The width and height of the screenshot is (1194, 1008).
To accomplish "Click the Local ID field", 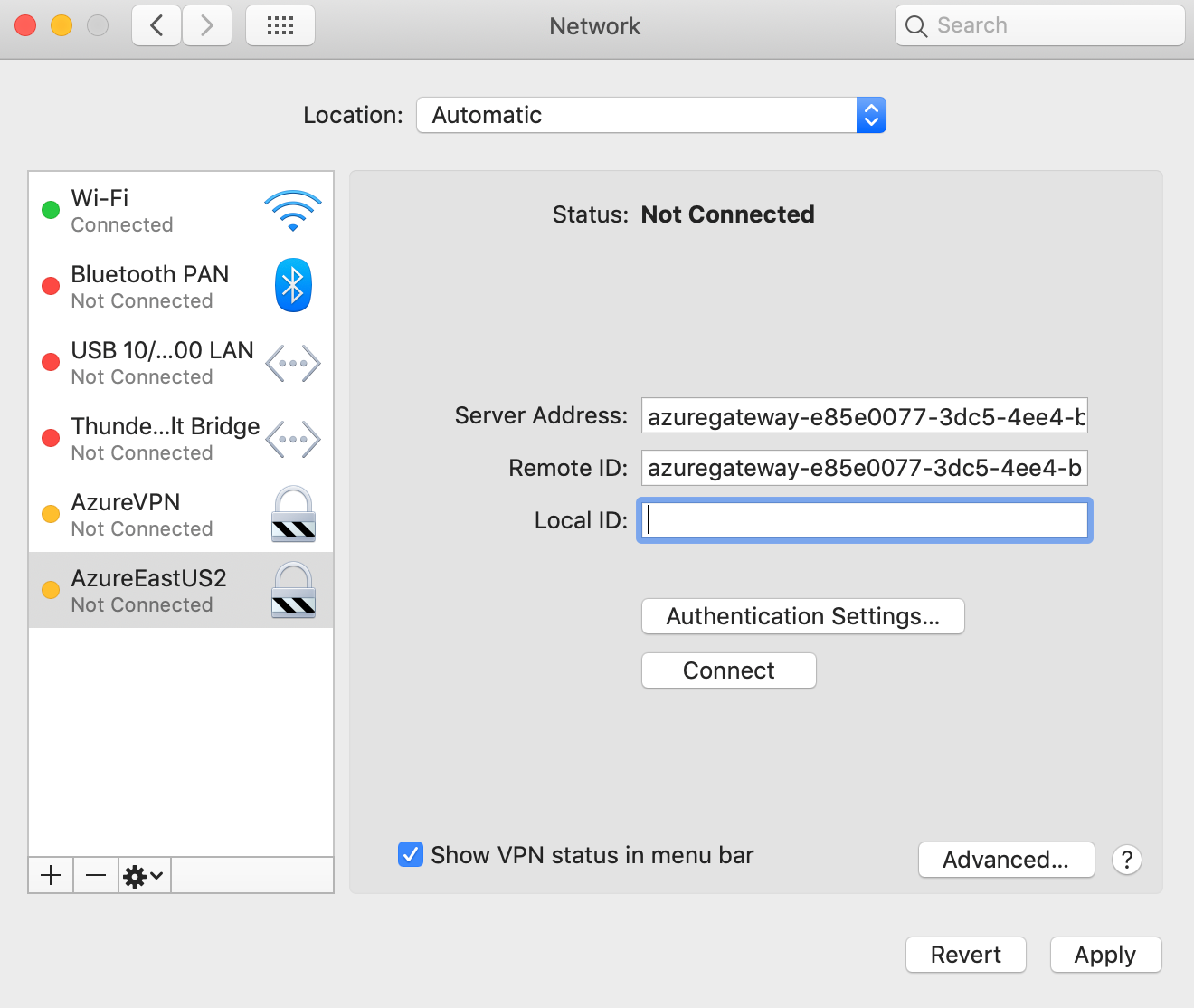I will click(865, 520).
